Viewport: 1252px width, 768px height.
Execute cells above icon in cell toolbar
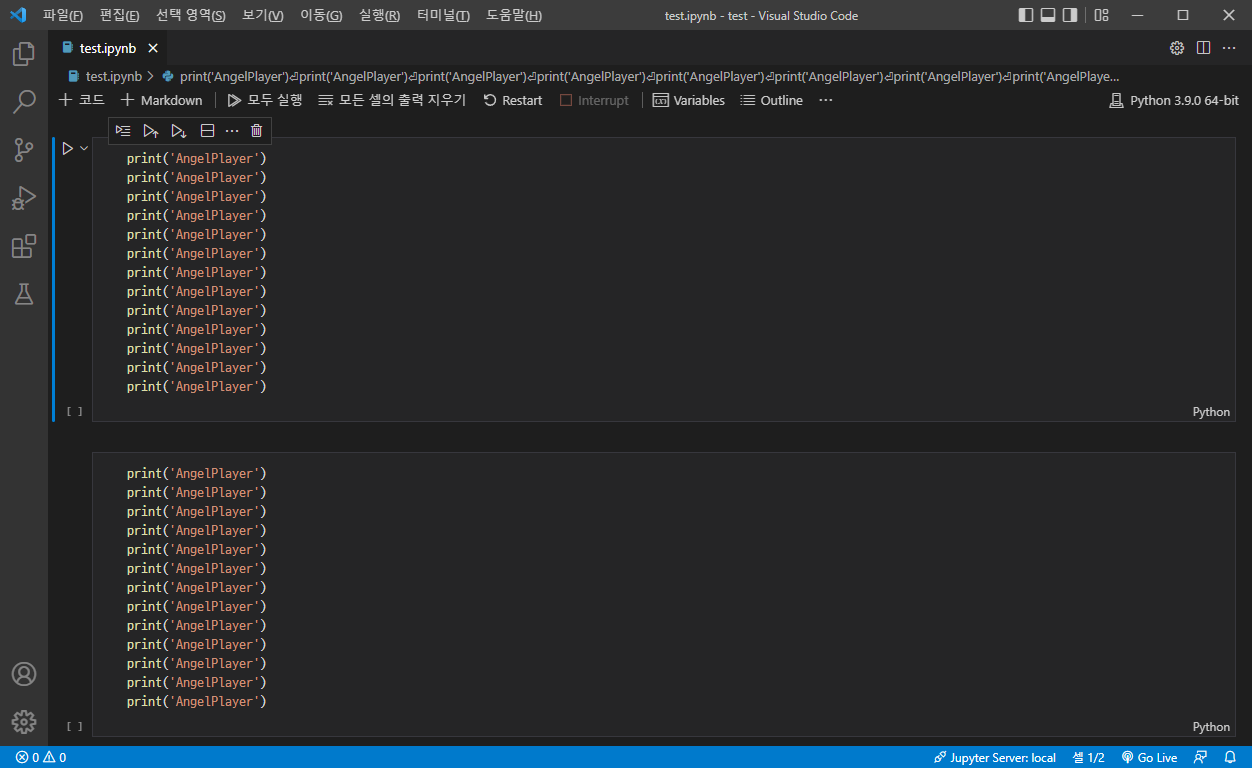151,130
